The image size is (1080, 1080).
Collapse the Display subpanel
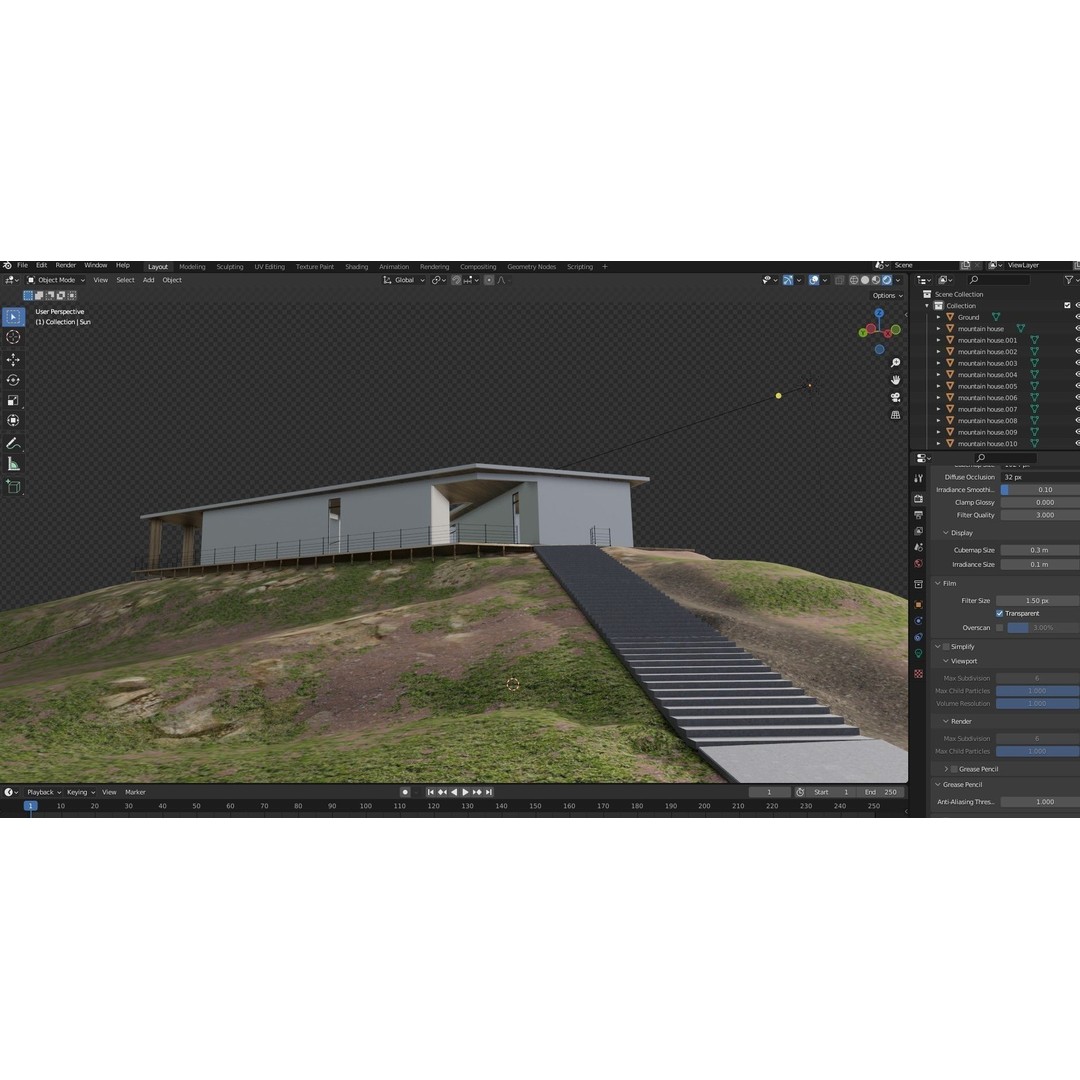pos(946,532)
